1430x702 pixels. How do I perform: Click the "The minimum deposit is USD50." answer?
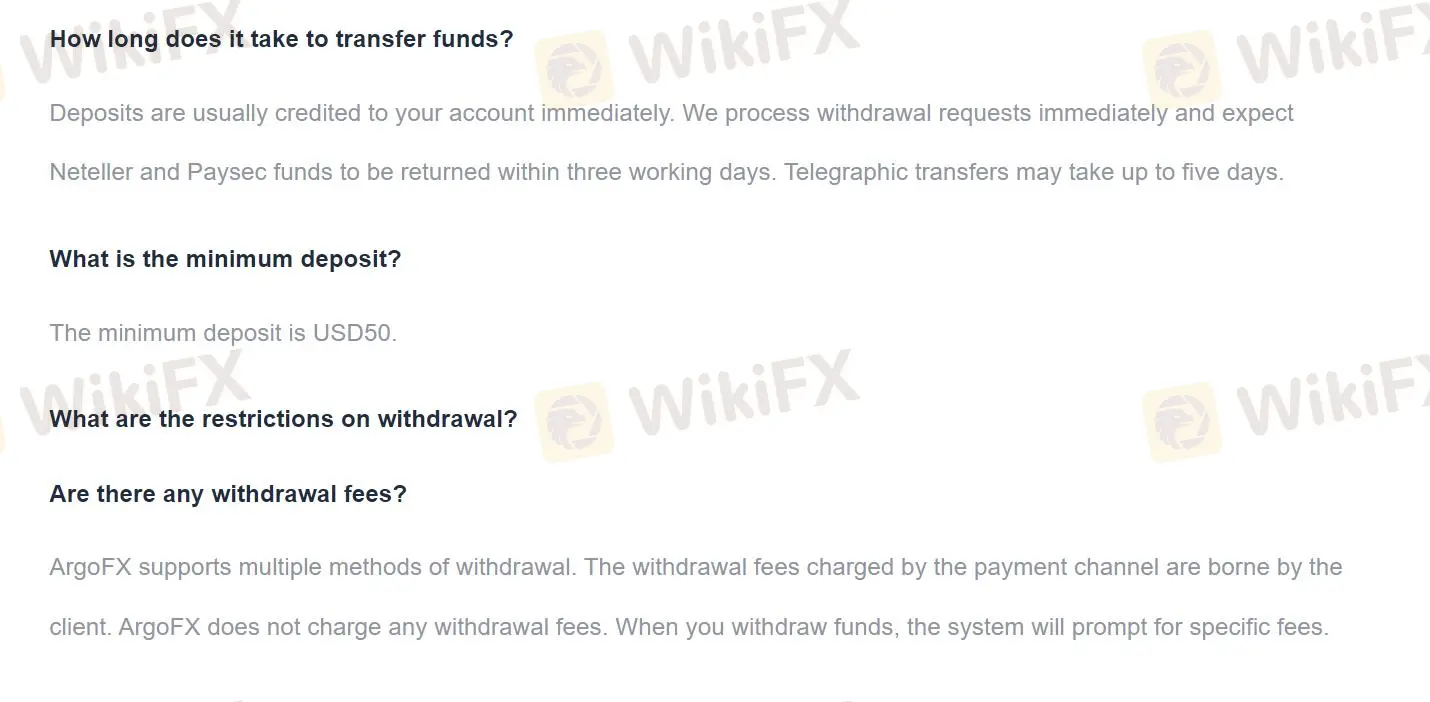223,333
